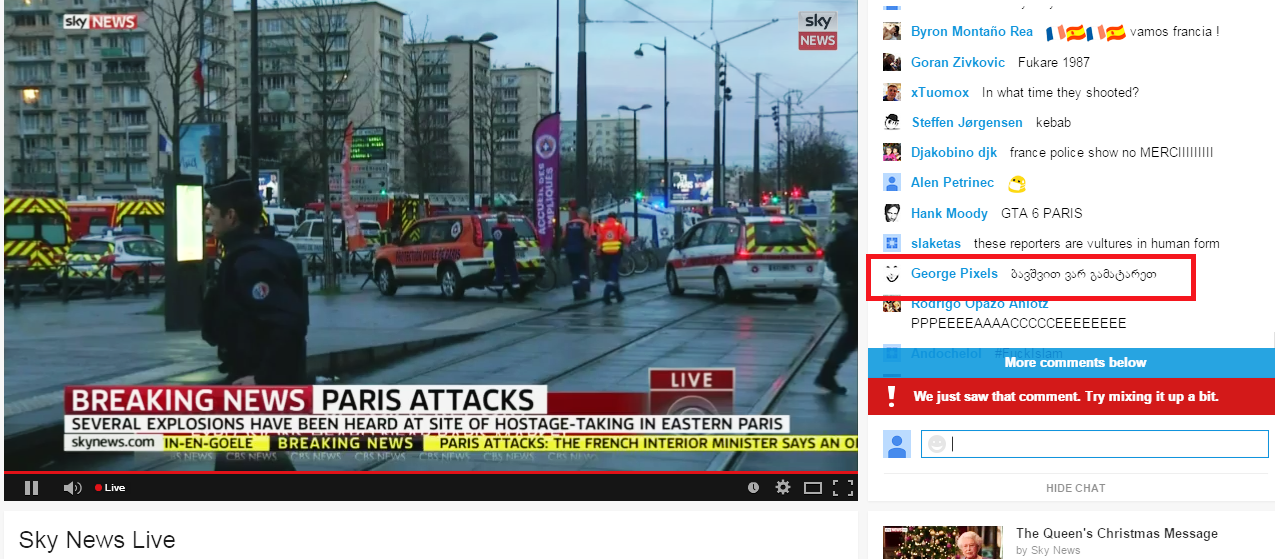1275x559 pixels.
Task: Mute the video volume
Action: (x=72, y=488)
